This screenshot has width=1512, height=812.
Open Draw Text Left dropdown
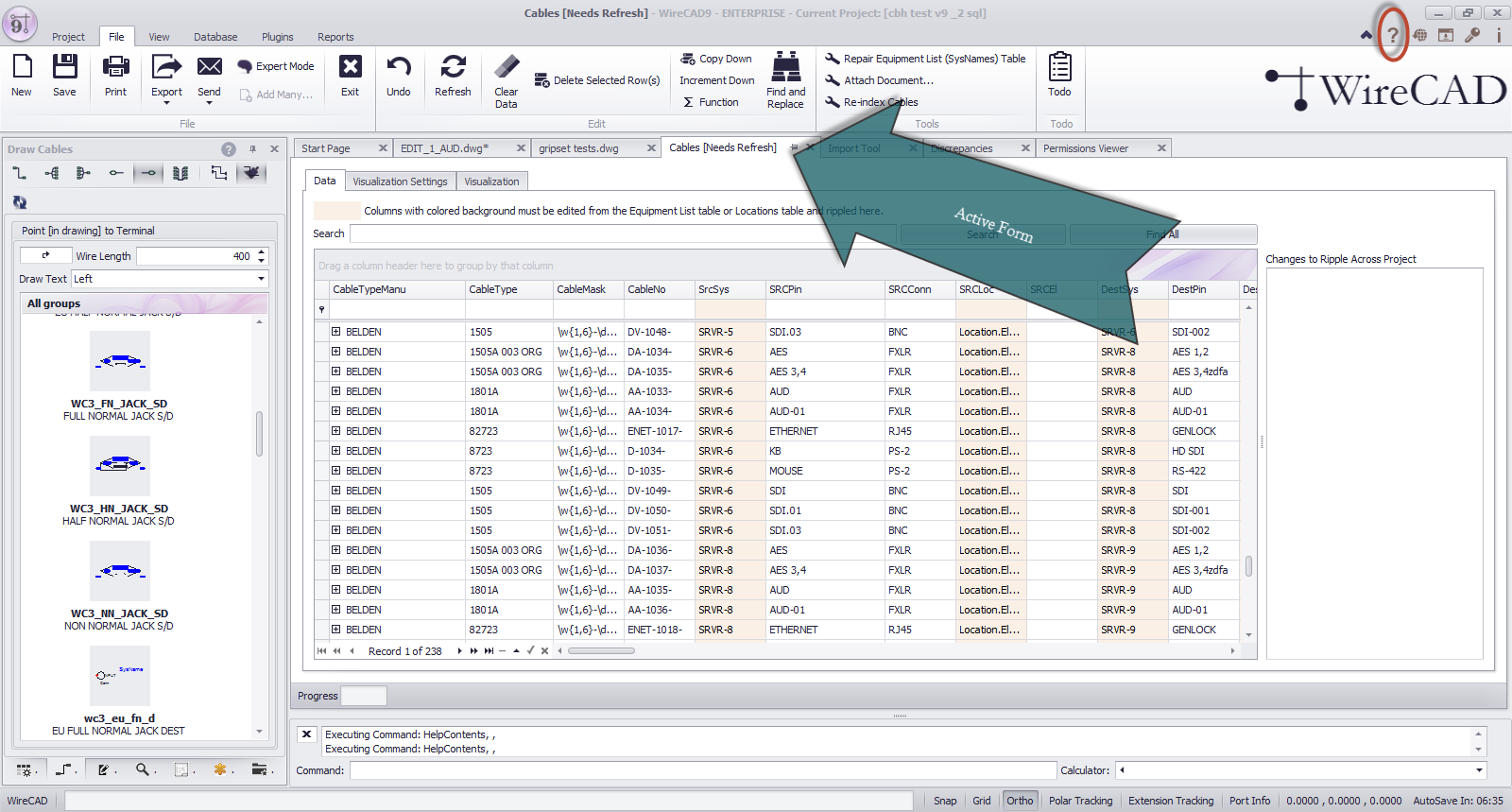point(261,279)
